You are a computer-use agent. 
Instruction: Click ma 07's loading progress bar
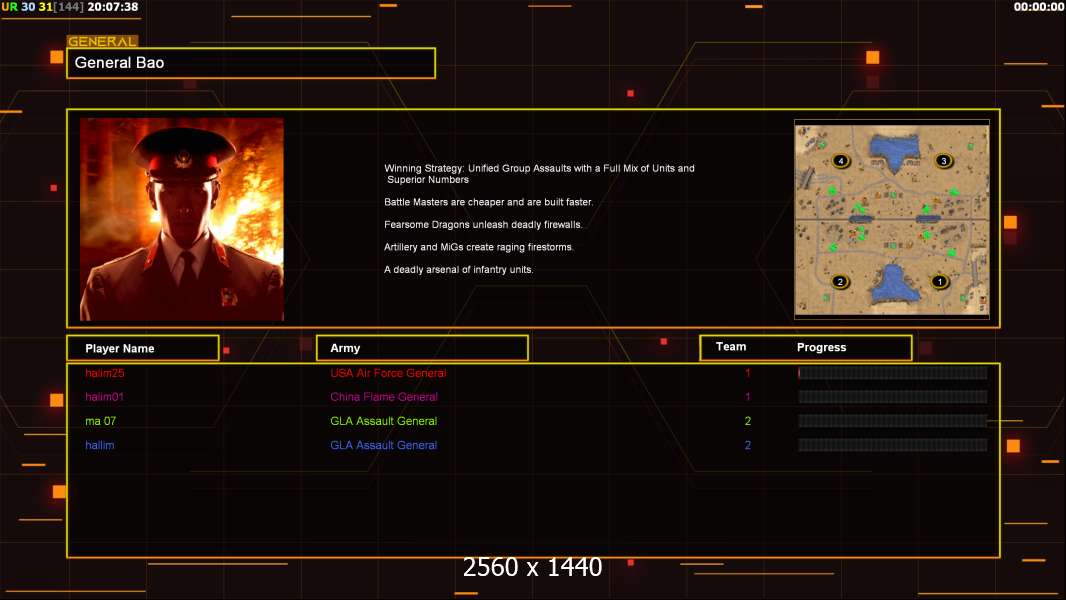[893, 421]
